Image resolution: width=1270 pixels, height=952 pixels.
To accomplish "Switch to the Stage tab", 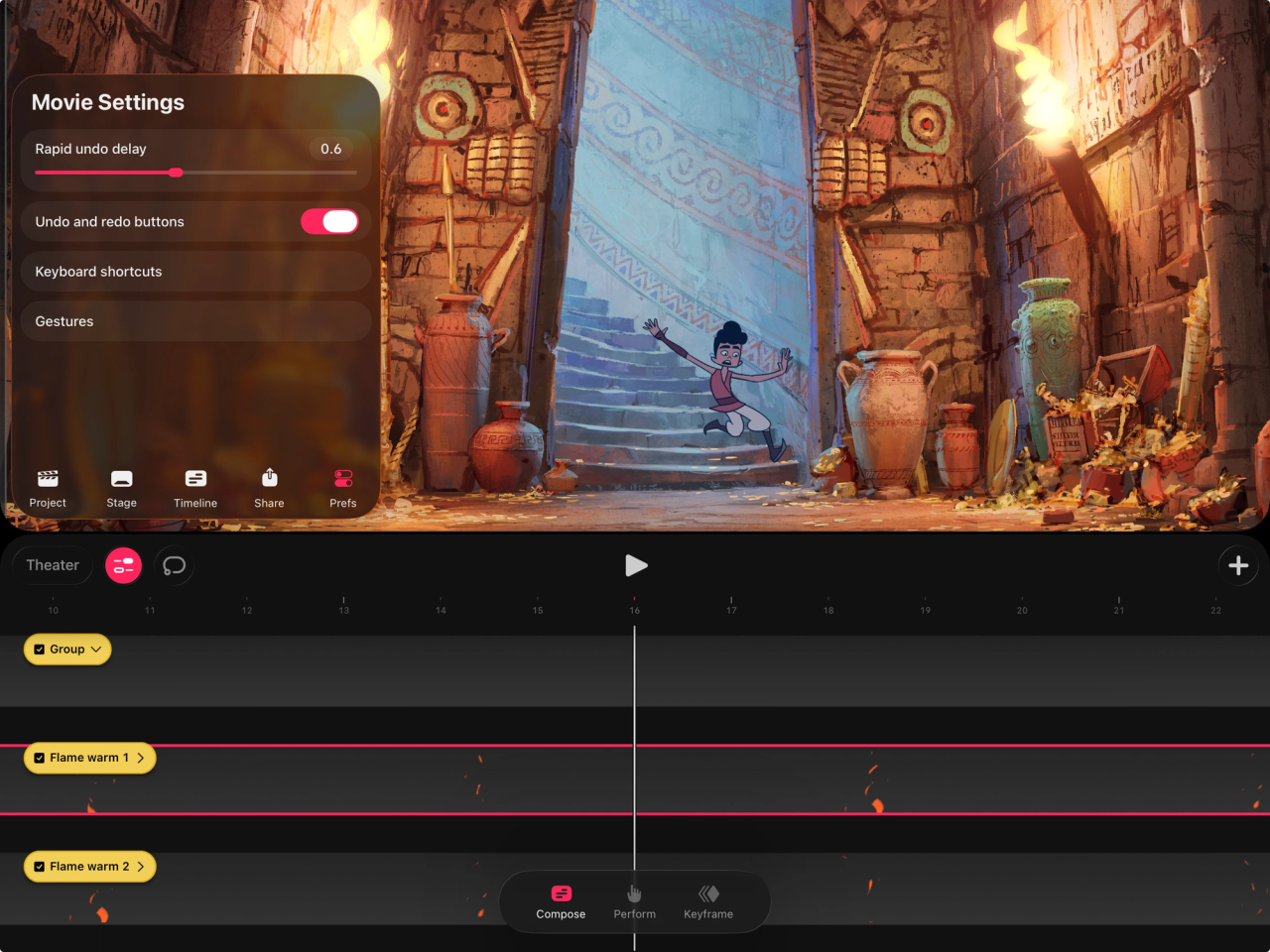I will tap(121, 486).
